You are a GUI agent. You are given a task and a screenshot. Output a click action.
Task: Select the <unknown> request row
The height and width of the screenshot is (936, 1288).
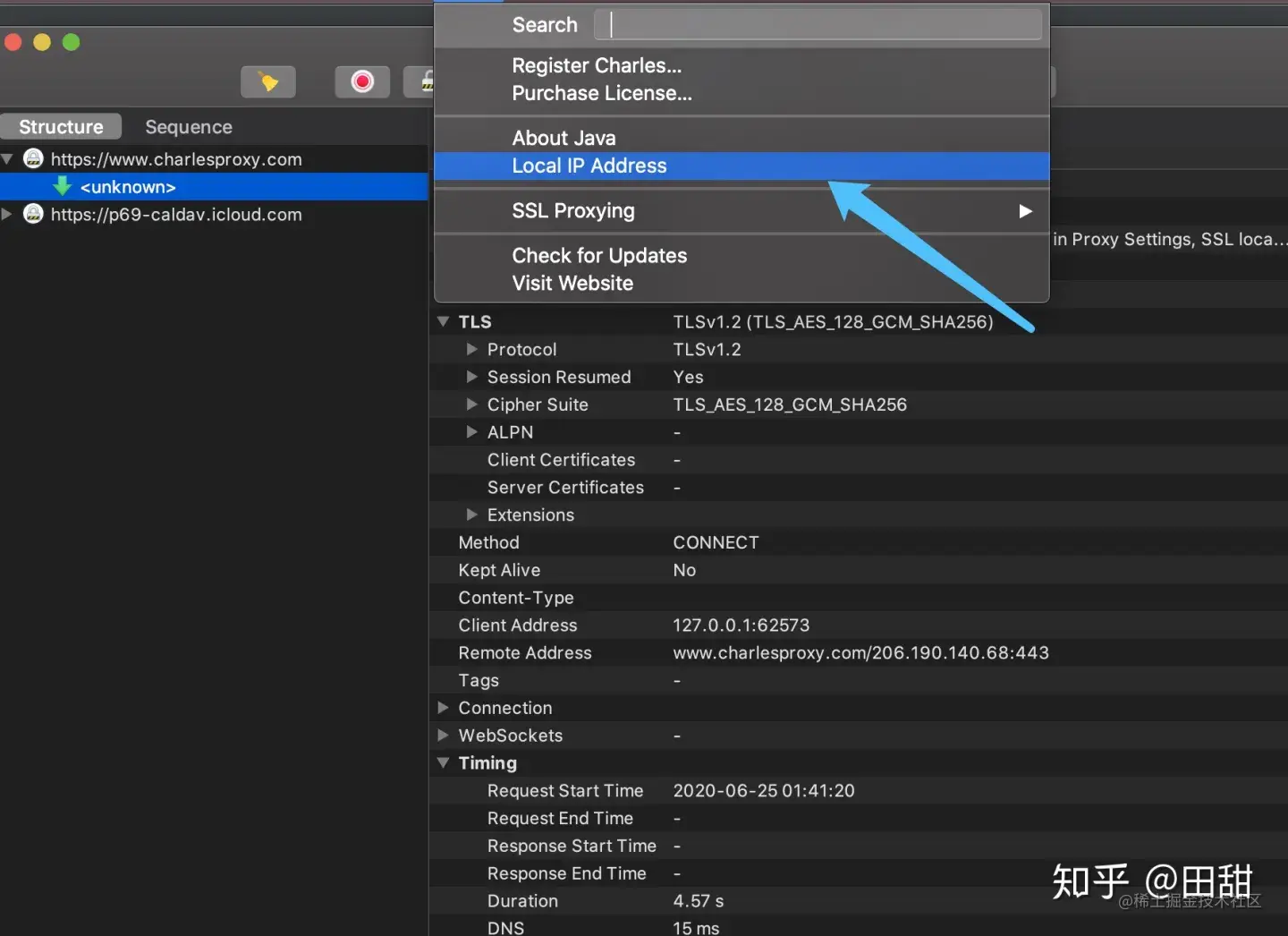(215, 187)
